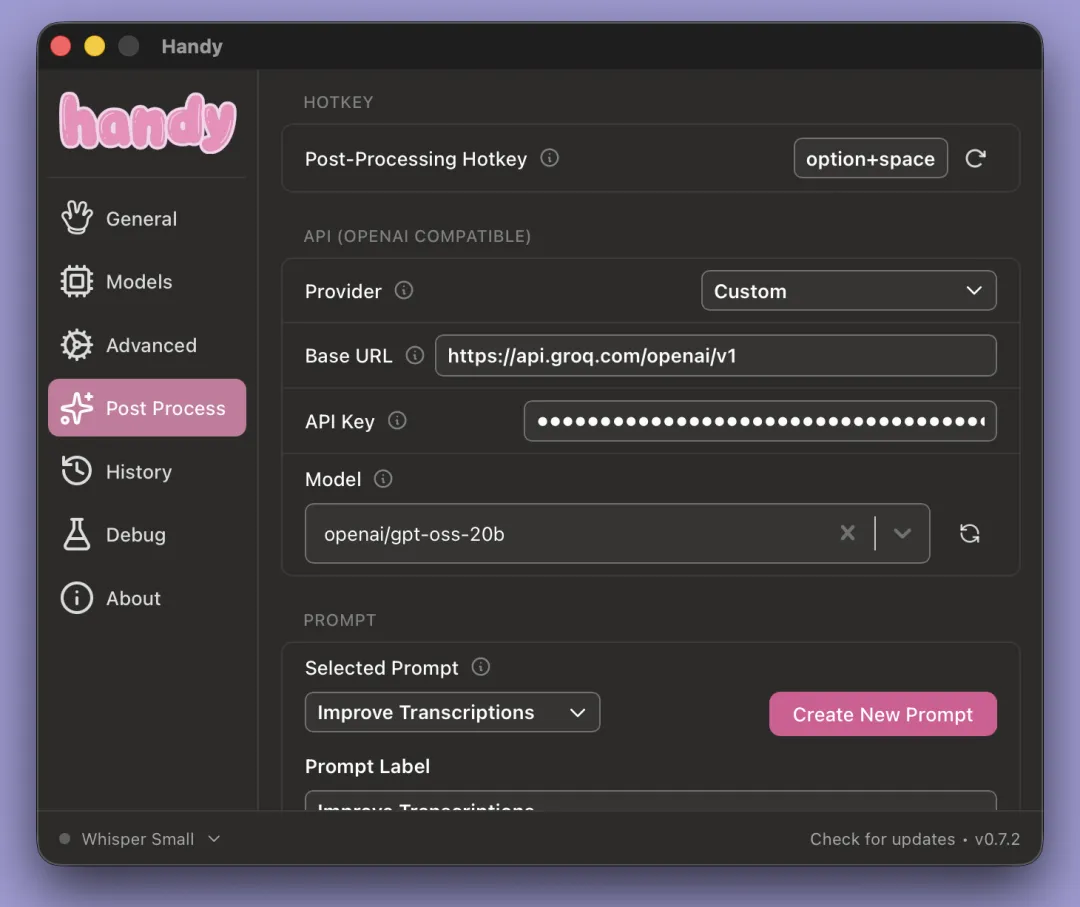
Task: Click the handy logo
Action: [x=147, y=123]
